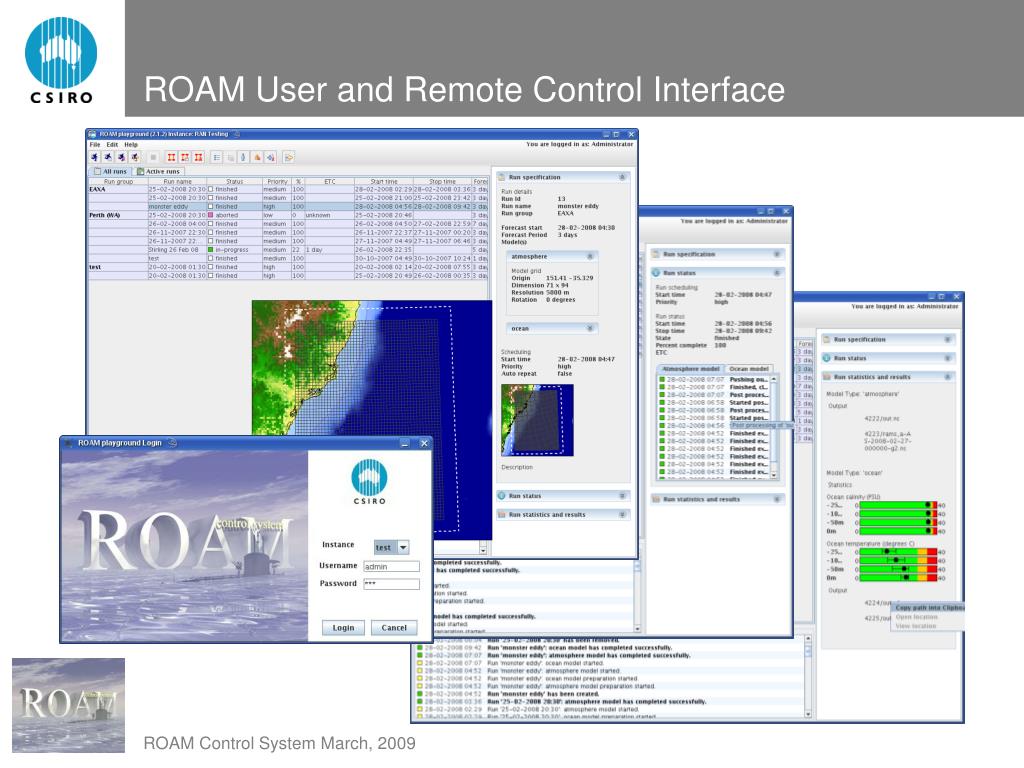Image resolution: width=1024 pixels, height=768 pixels.
Task: Expand the ocean model section
Action: click(x=590, y=328)
